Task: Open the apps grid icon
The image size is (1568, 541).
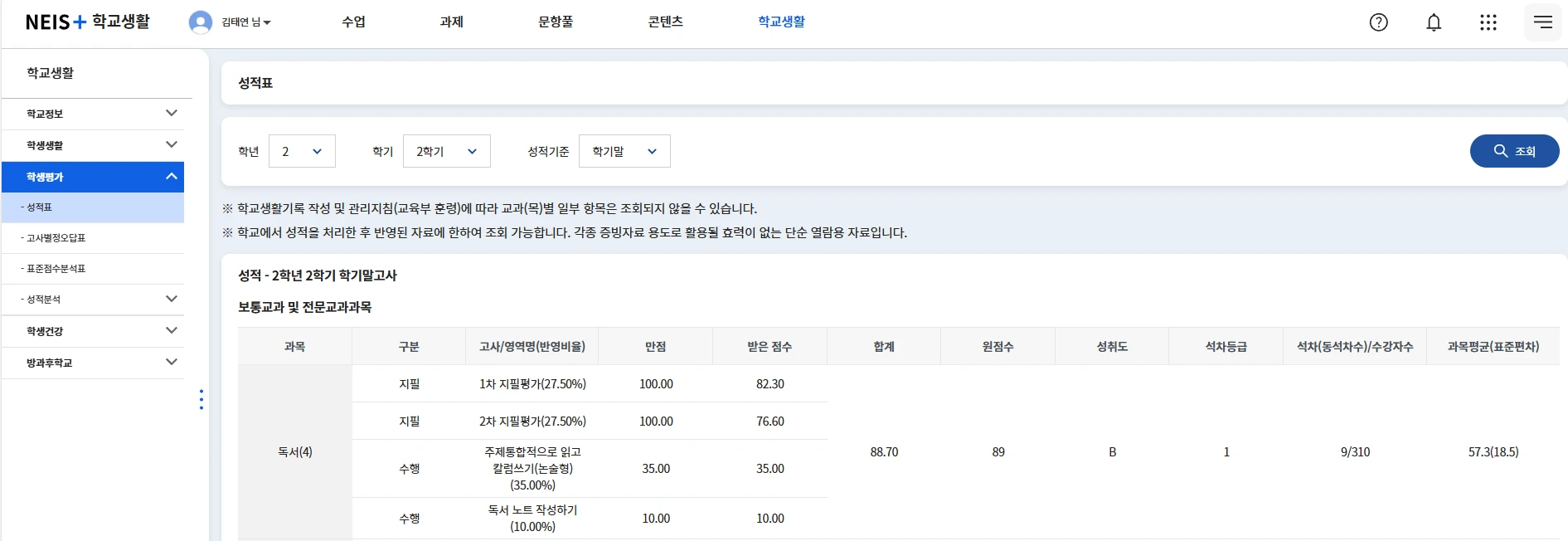Action: 1488,22
